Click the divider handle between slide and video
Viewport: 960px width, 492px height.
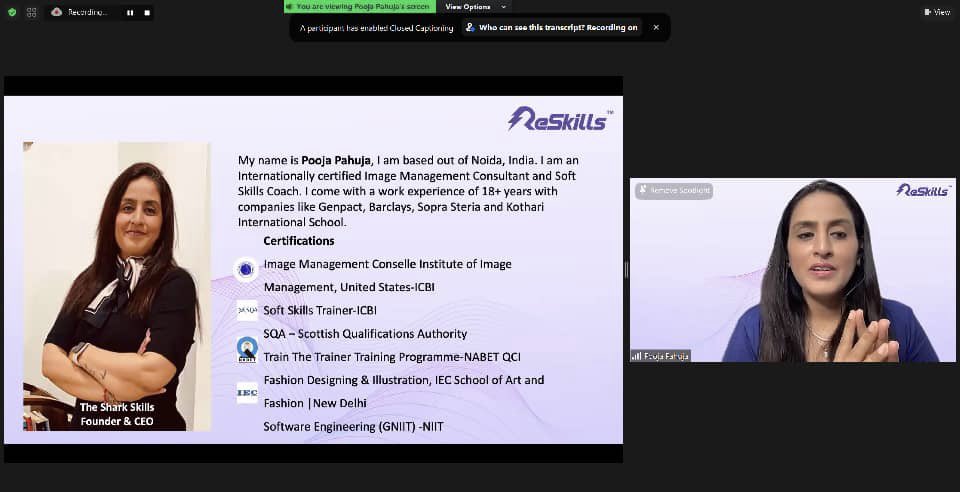point(626,270)
